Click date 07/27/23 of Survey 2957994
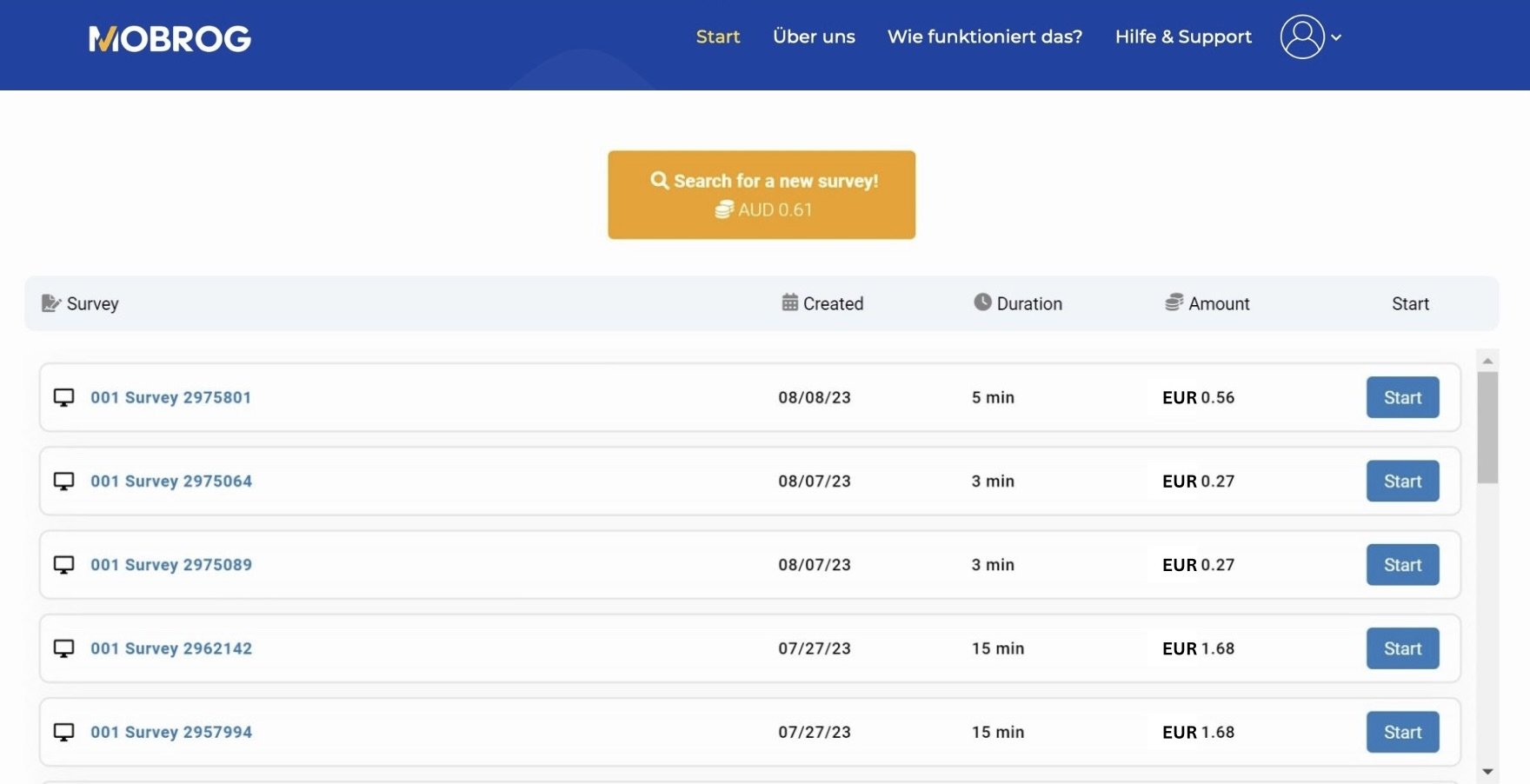Viewport: 1530px width, 784px height. click(x=815, y=732)
